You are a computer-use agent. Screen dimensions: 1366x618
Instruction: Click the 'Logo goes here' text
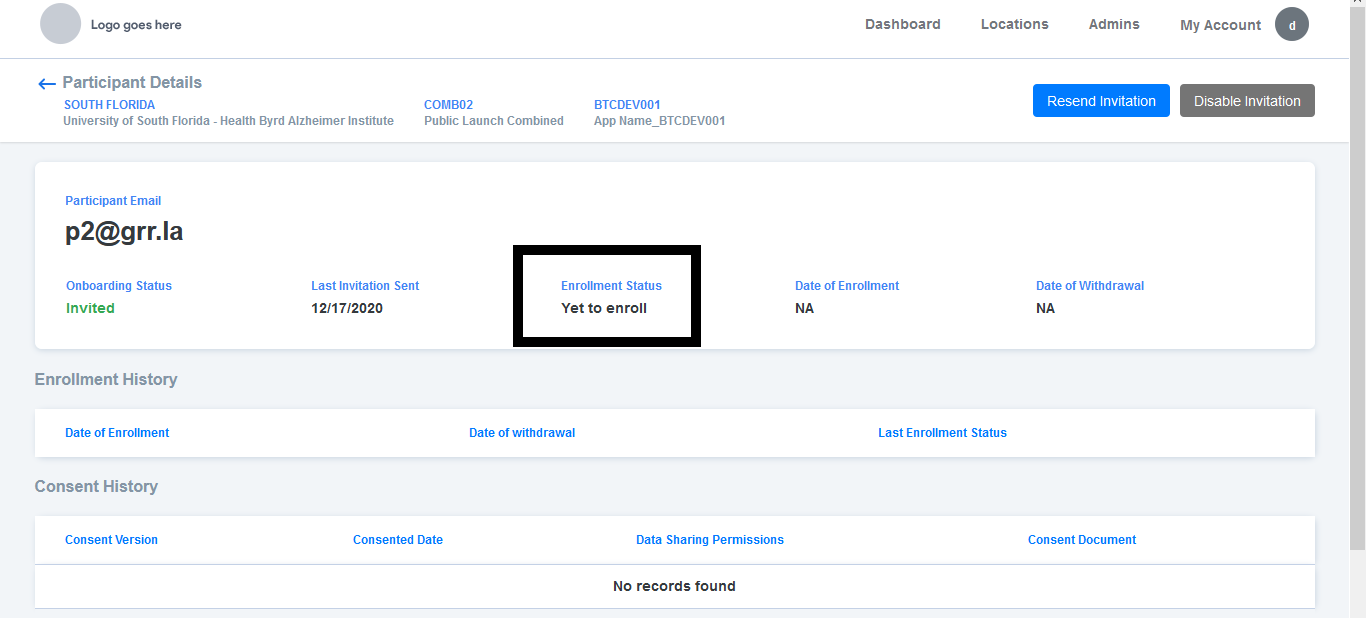pos(136,25)
